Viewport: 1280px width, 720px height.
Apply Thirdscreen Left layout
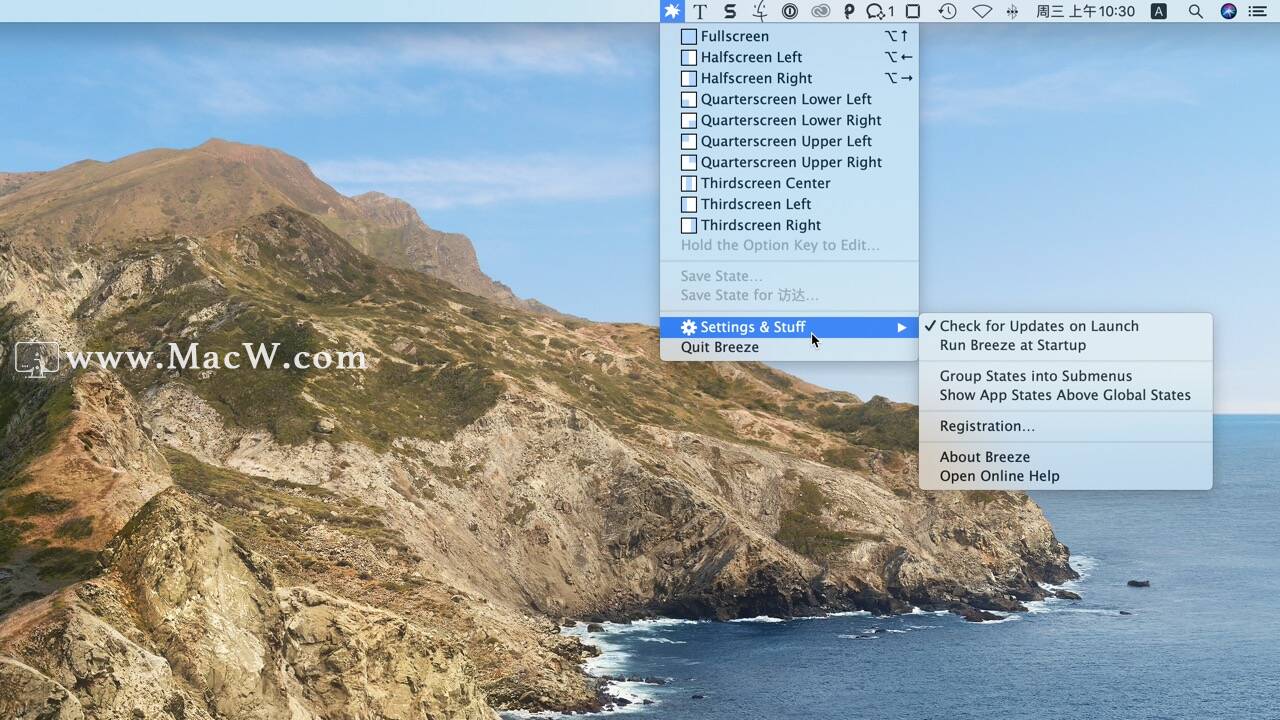pyautogui.click(x=789, y=204)
